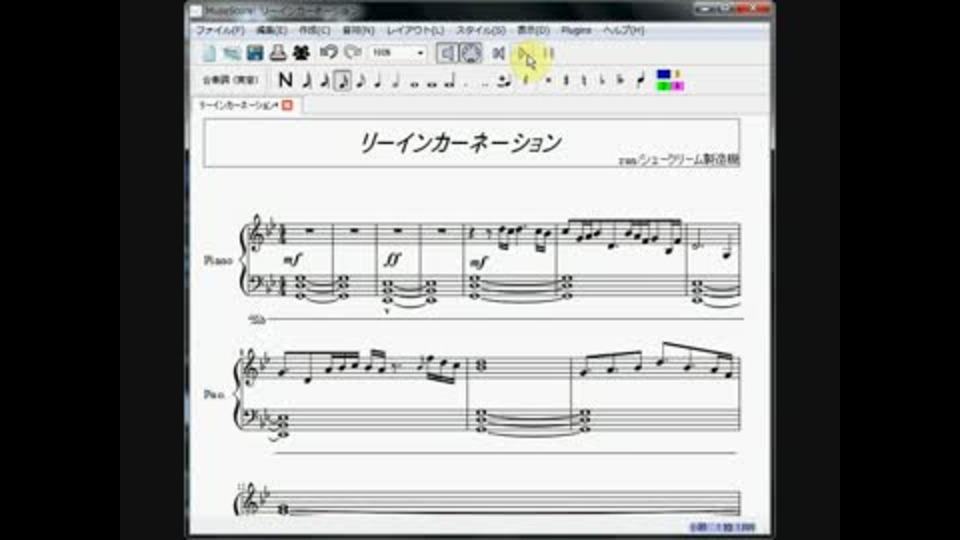Toggle rest entry in the note toolbar

tap(525, 80)
